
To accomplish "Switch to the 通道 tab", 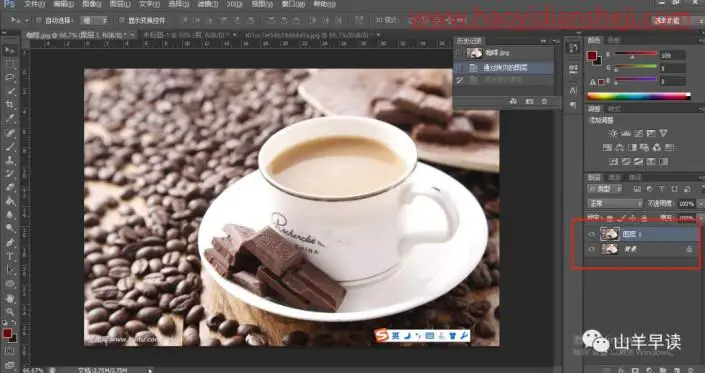I will pos(615,178).
